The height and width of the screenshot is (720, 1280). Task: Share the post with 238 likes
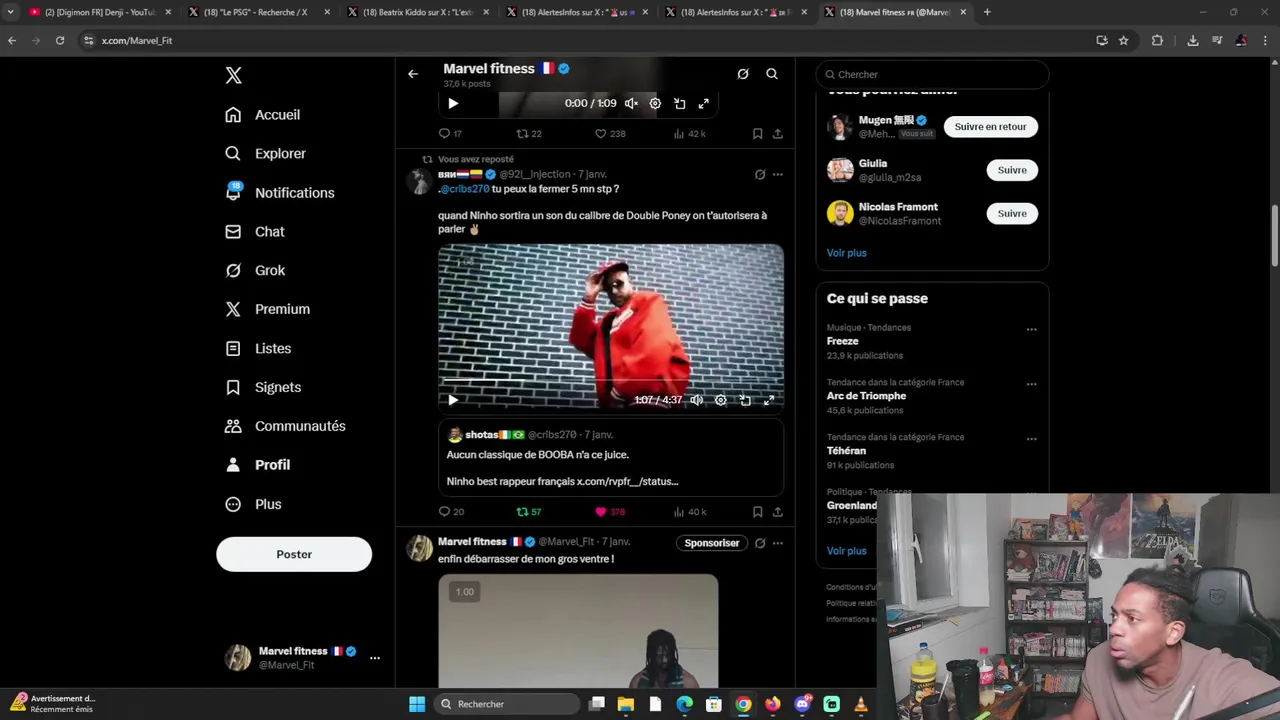coord(777,134)
